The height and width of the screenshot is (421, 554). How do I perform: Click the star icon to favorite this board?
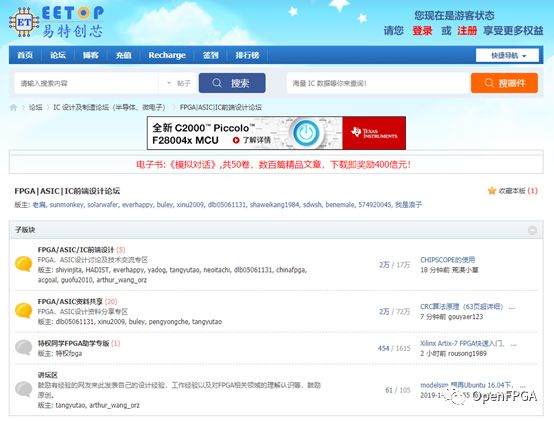tap(492, 191)
